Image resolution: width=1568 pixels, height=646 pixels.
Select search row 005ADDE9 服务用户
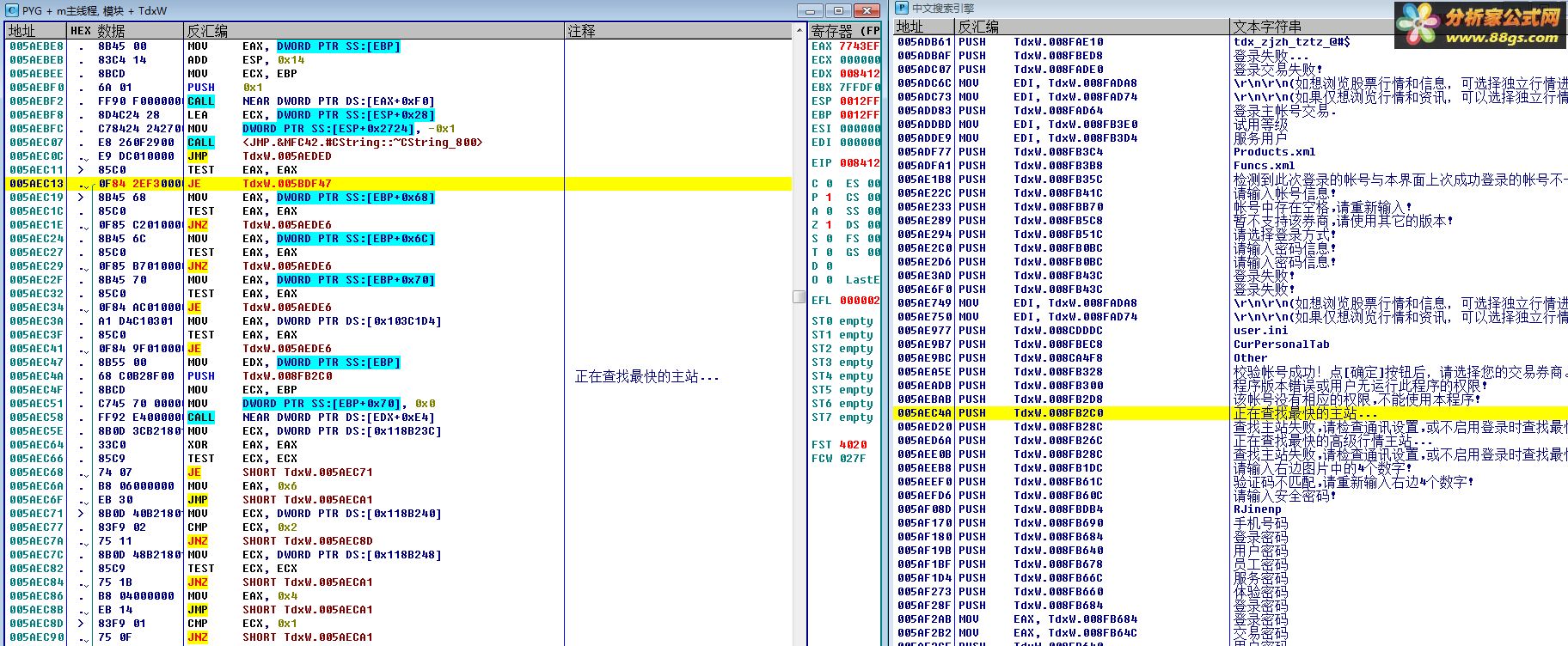(1231, 138)
